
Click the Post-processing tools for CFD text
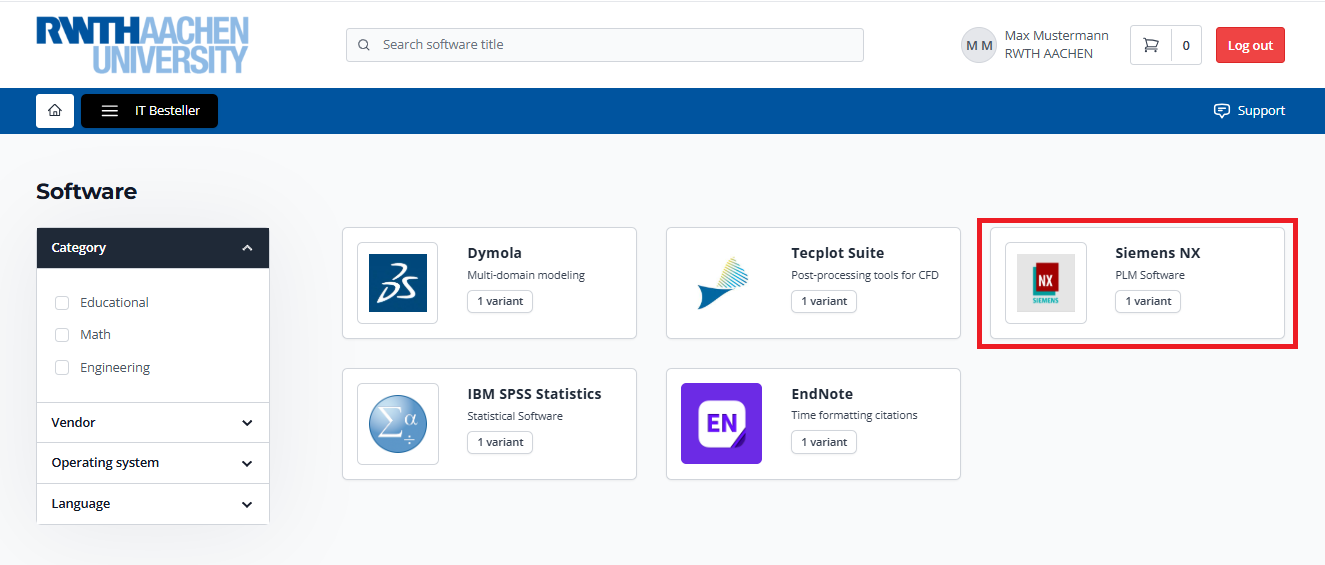point(865,275)
